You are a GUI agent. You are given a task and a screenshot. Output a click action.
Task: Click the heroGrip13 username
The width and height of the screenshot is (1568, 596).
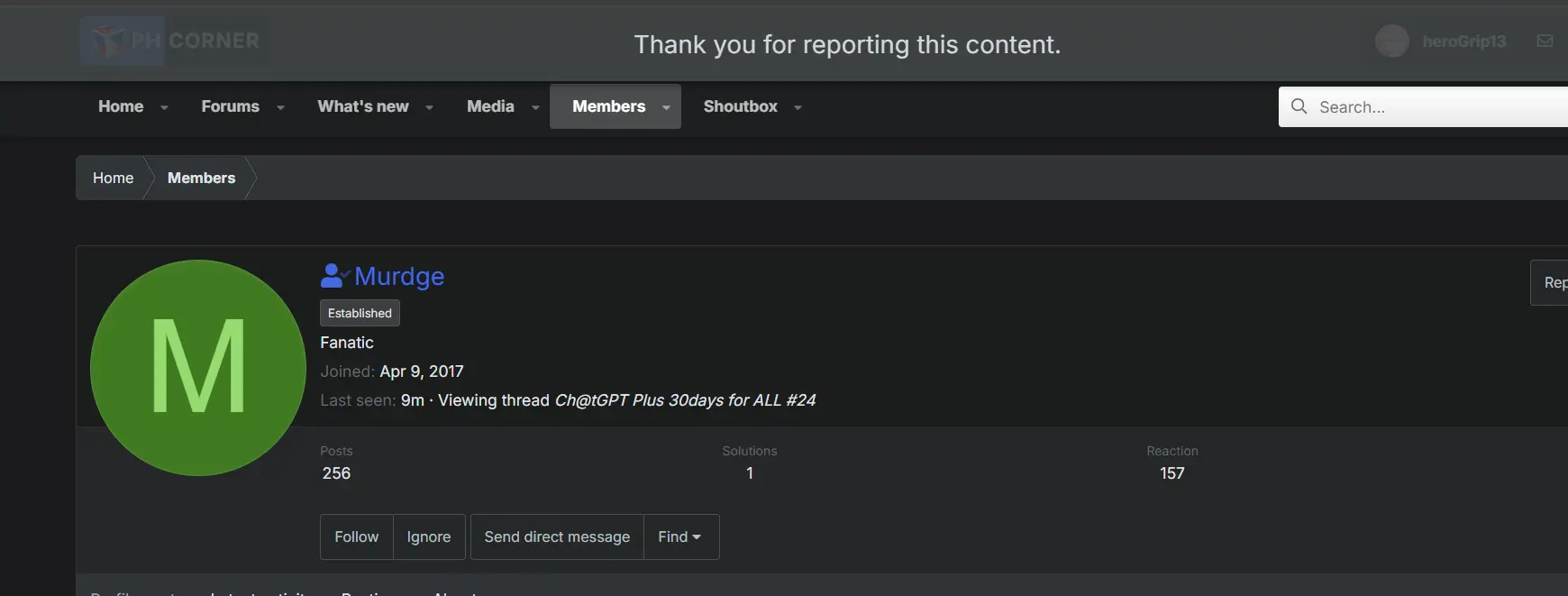[1463, 41]
